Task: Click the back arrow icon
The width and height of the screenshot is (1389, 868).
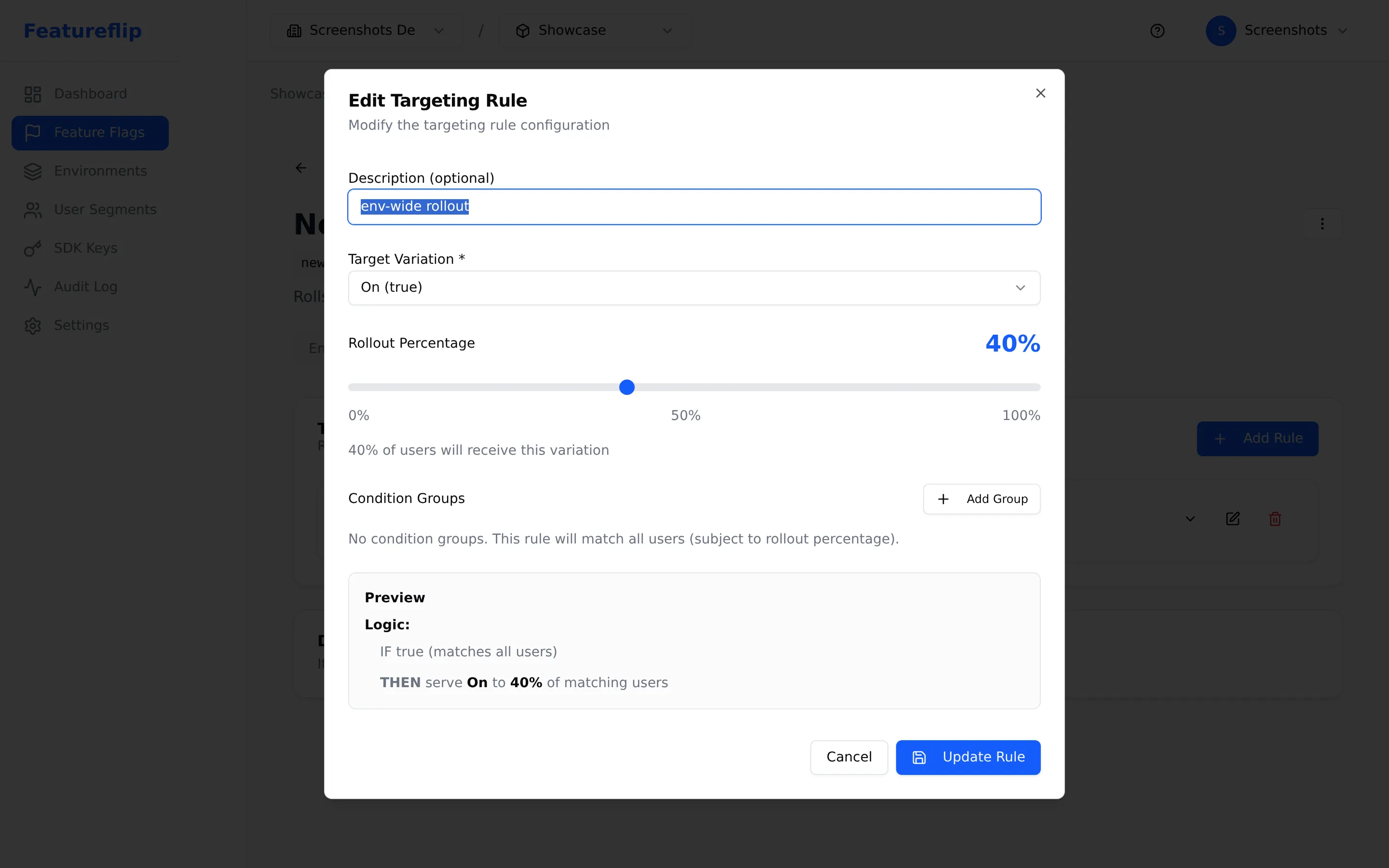Action: pyautogui.click(x=301, y=168)
